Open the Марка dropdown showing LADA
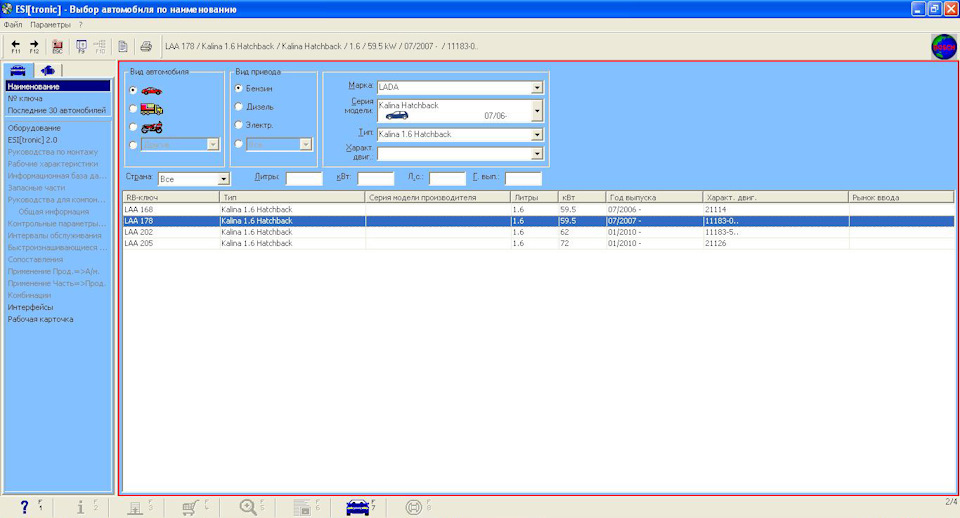960x518 pixels. [x=537, y=88]
